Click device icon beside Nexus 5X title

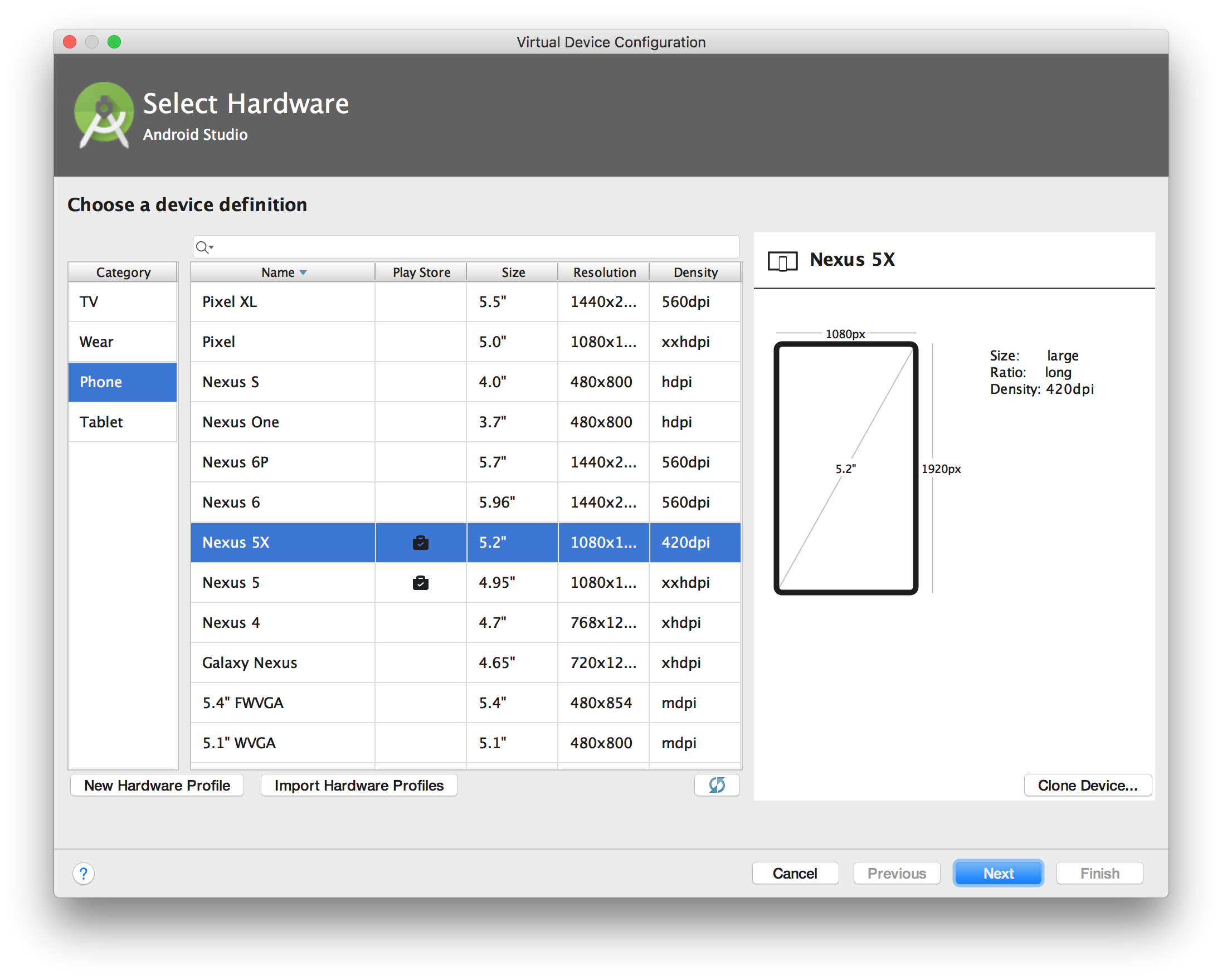point(782,261)
